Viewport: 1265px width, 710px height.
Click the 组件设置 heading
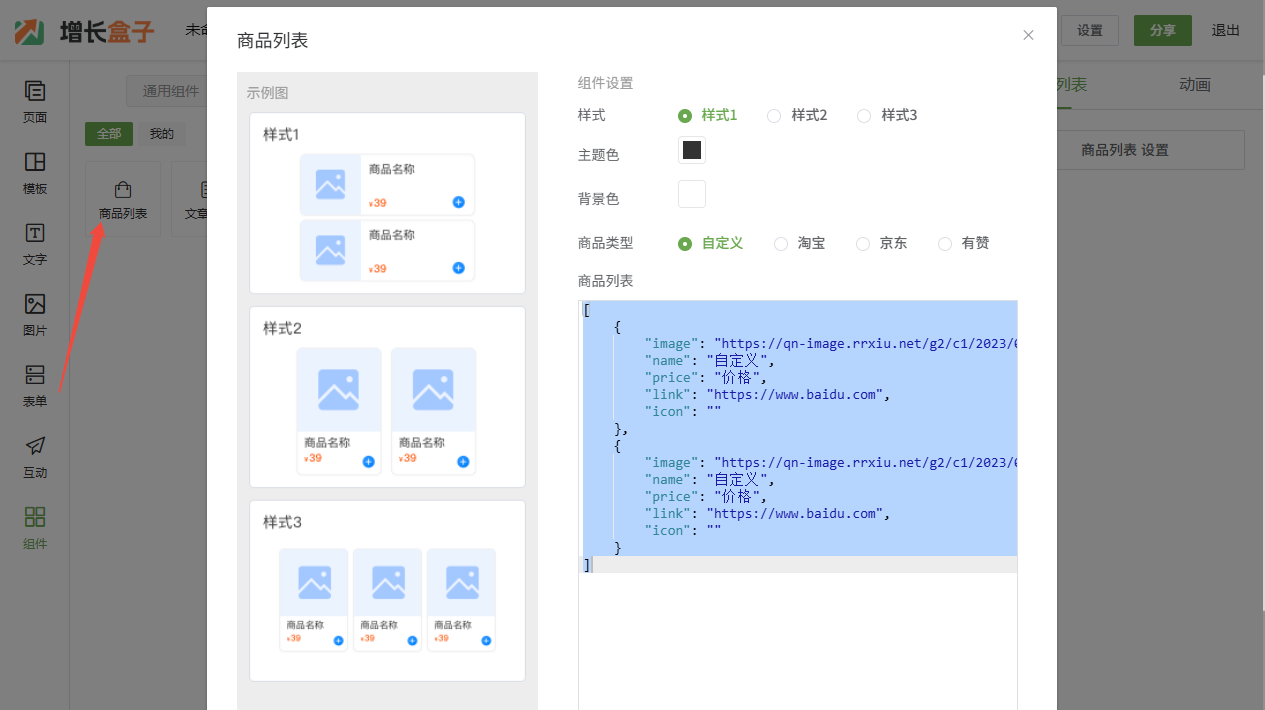pyautogui.click(x=605, y=83)
